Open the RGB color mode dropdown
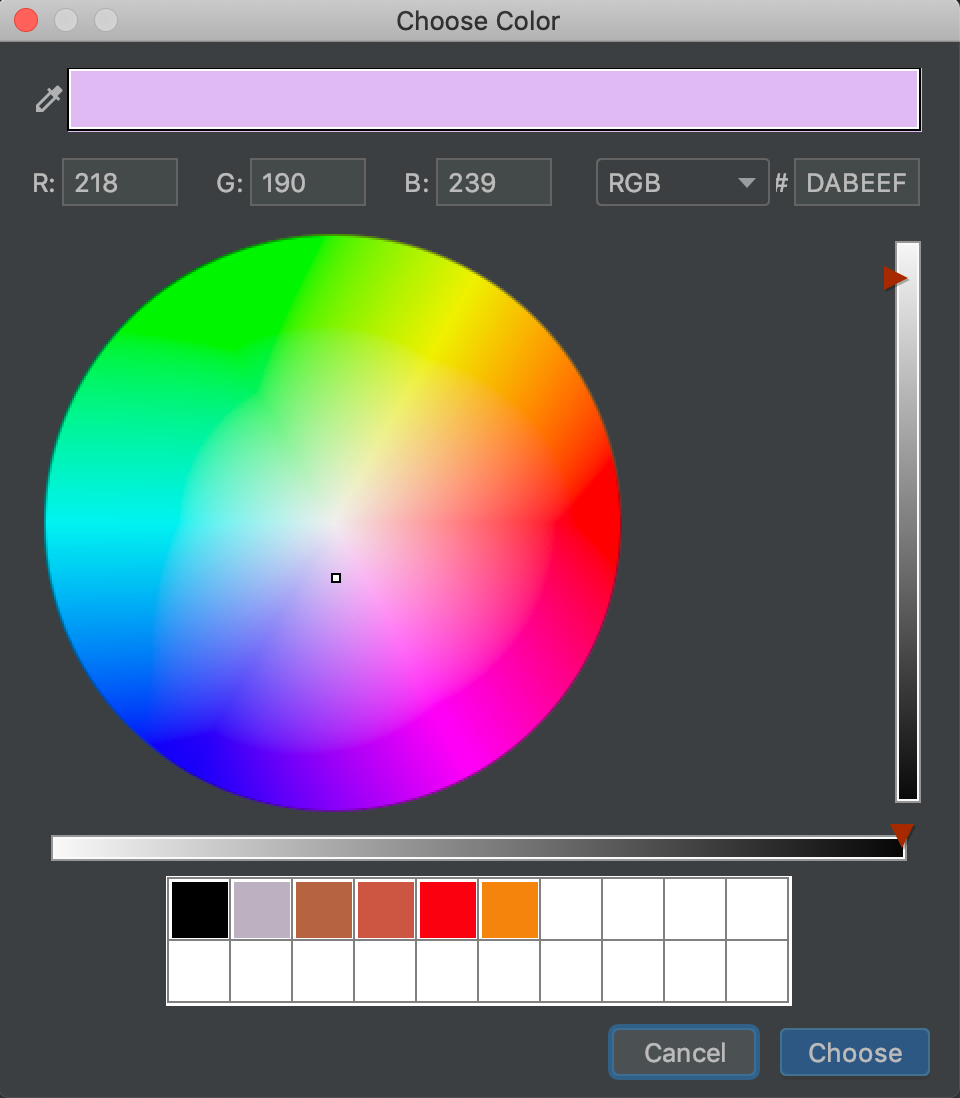 [681, 182]
